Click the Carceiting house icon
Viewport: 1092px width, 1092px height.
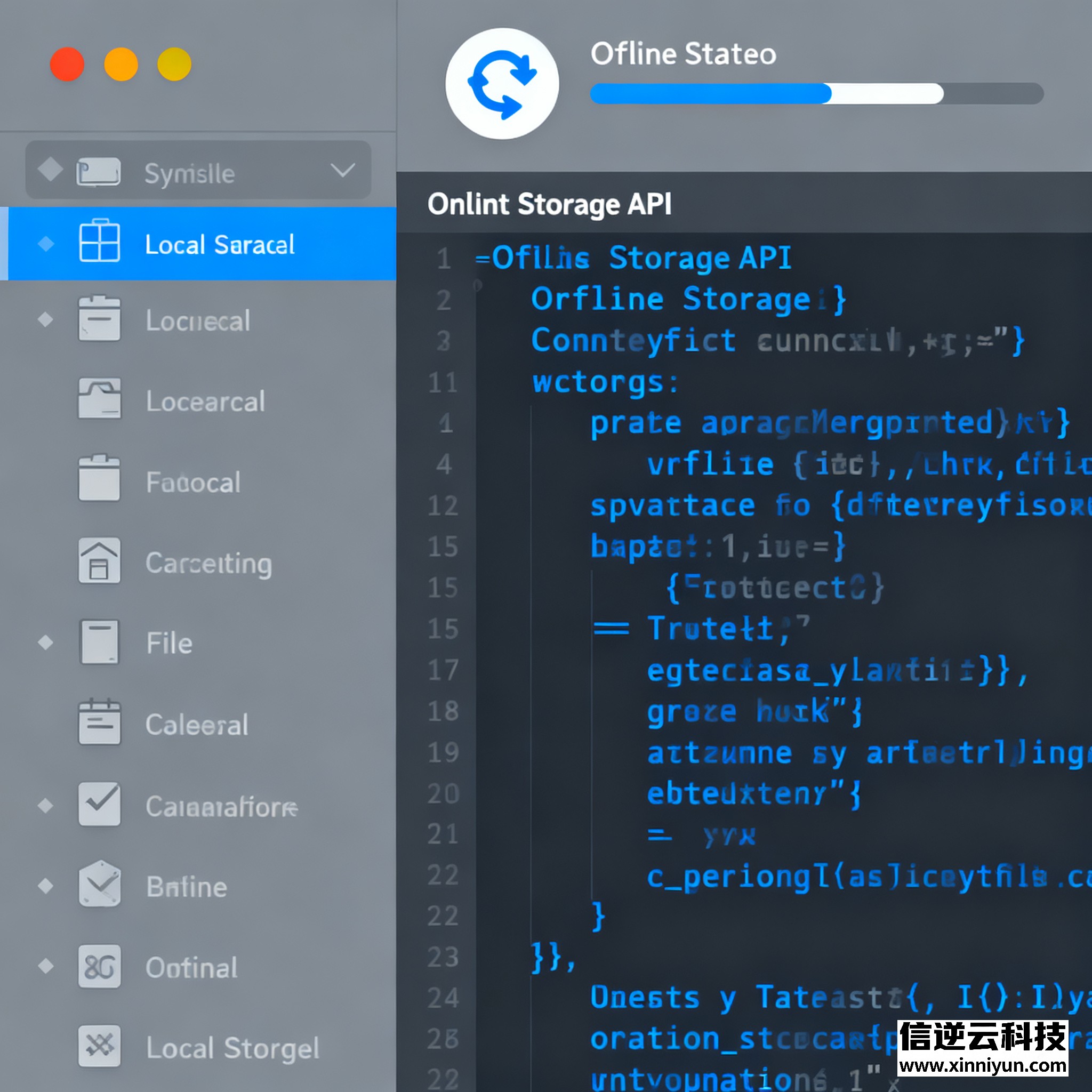pyautogui.click(x=100, y=561)
